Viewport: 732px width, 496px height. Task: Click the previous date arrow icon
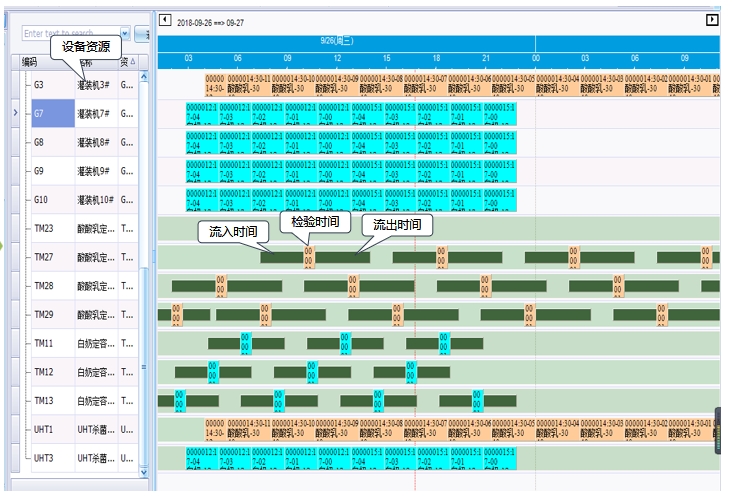pyautogui.click(x=165, y=20)
